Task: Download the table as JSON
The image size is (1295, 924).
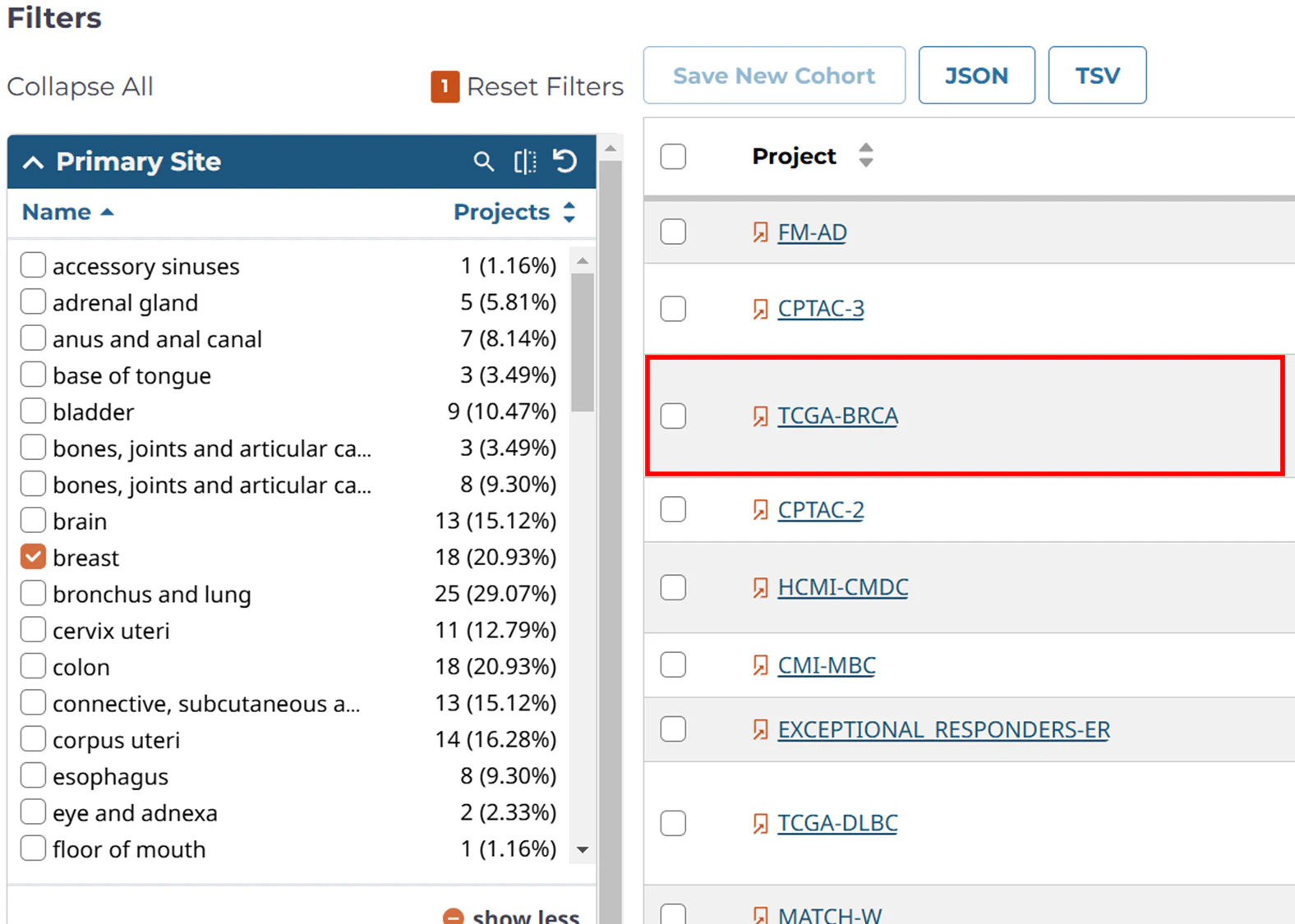Action: pyautogui.click(x=976, y=76)
